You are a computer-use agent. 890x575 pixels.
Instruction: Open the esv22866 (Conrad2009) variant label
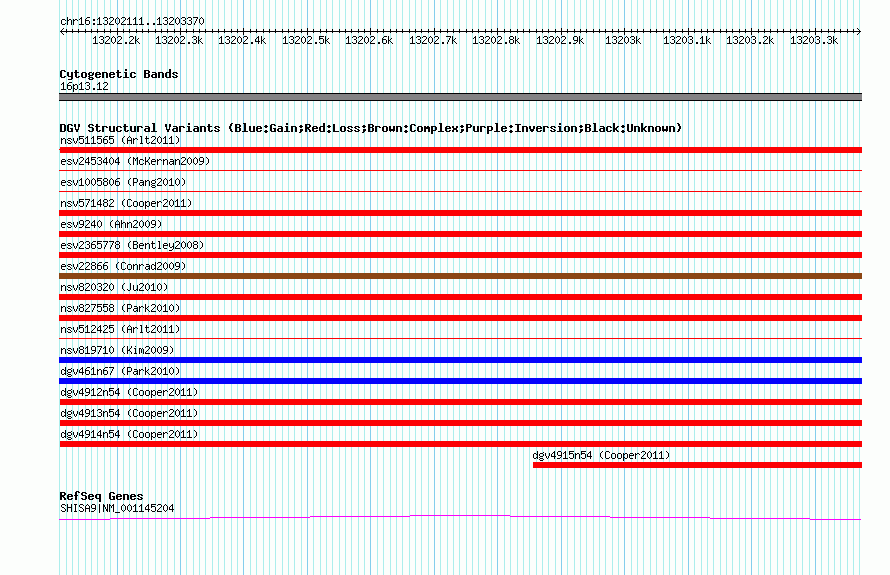(123, 266)
